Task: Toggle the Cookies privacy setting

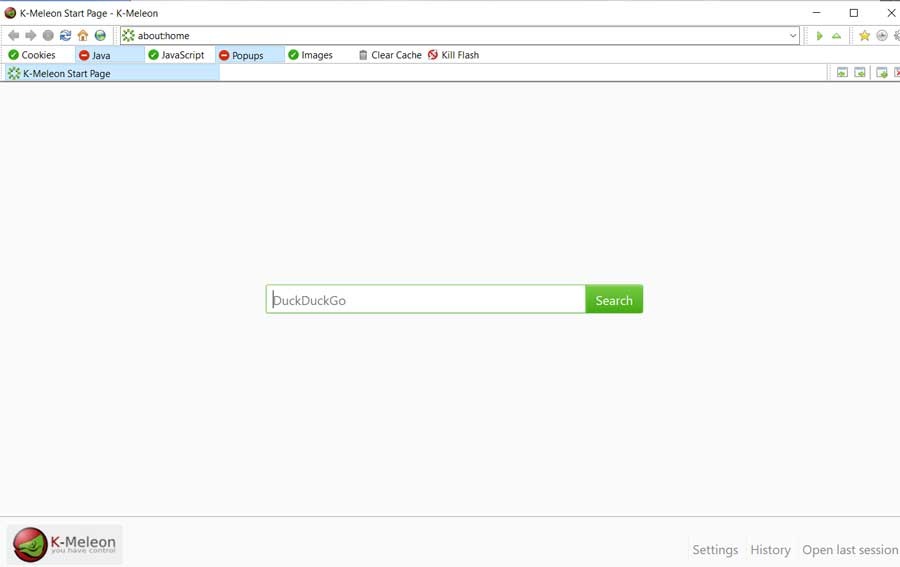Action: (32, 55)
